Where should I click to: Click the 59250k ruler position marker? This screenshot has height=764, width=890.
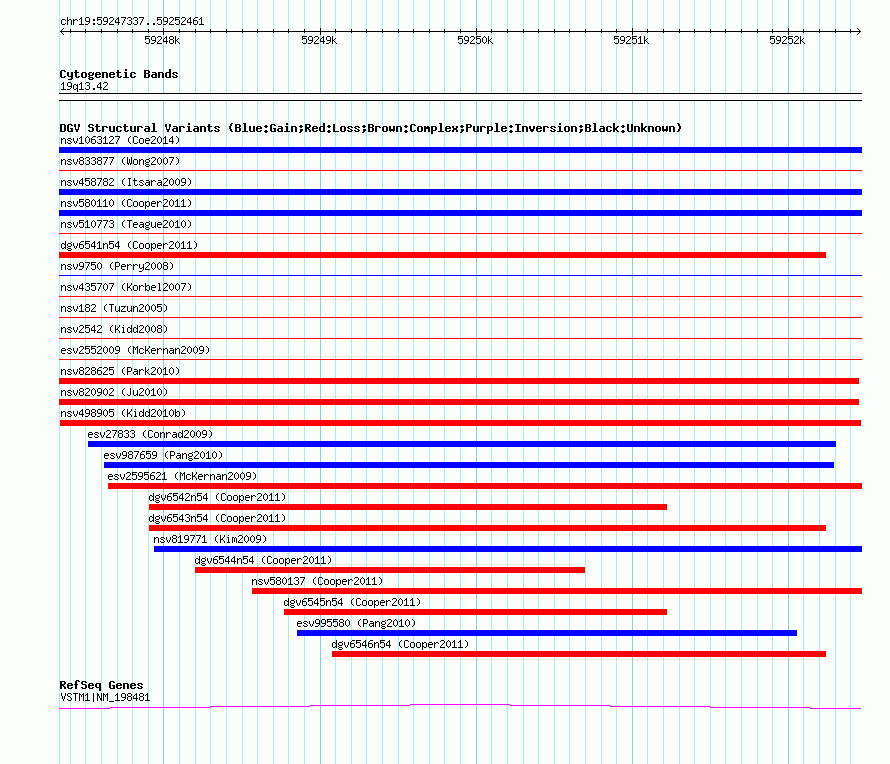click(x=475, y=40)
